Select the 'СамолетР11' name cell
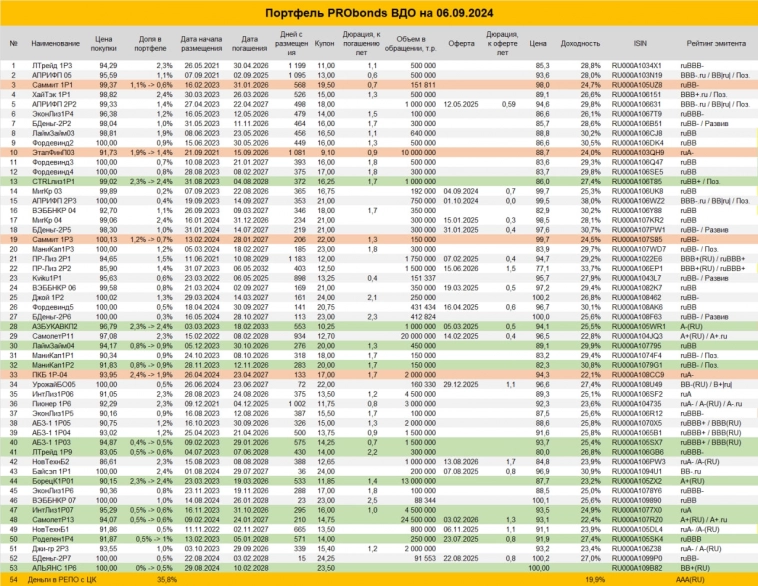Screen dimensions: 758x586 point(53,336)
